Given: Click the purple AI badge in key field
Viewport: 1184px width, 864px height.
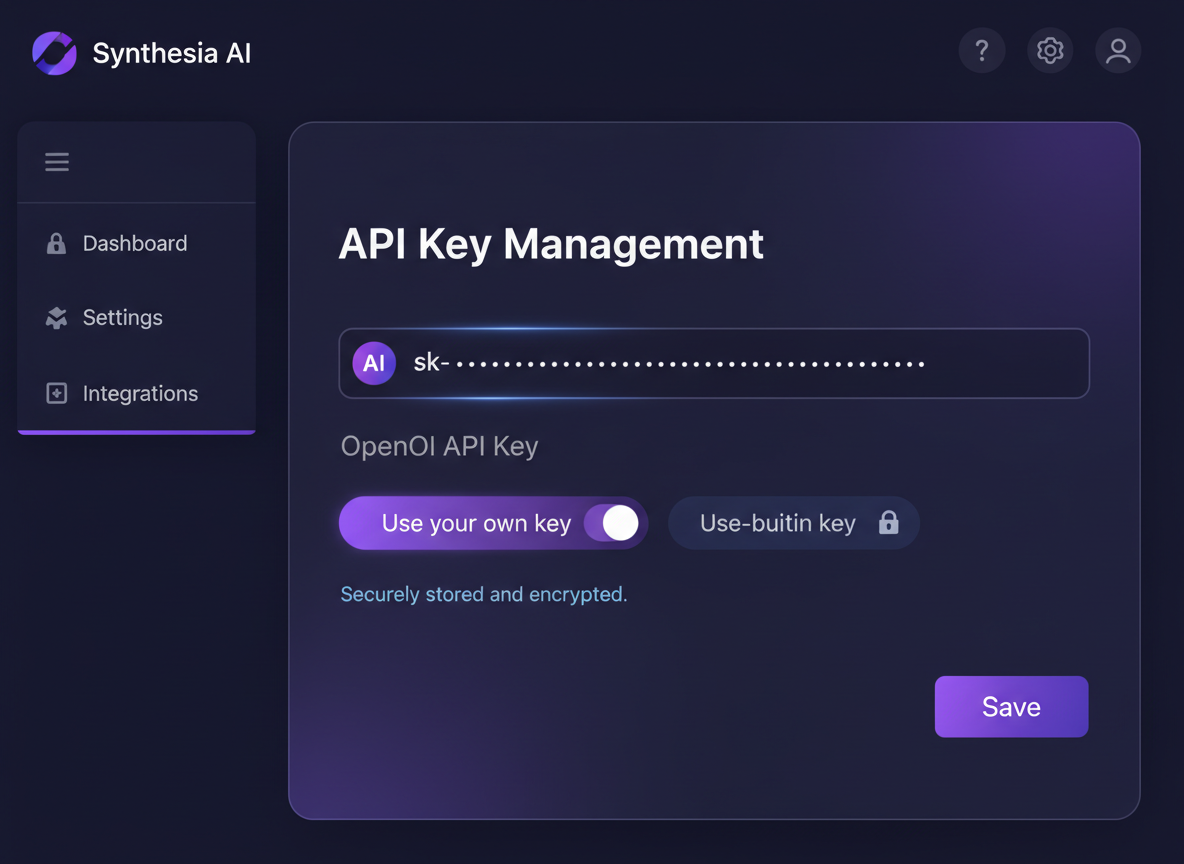Looking at the screenshot, I should [x=374, y=363].
